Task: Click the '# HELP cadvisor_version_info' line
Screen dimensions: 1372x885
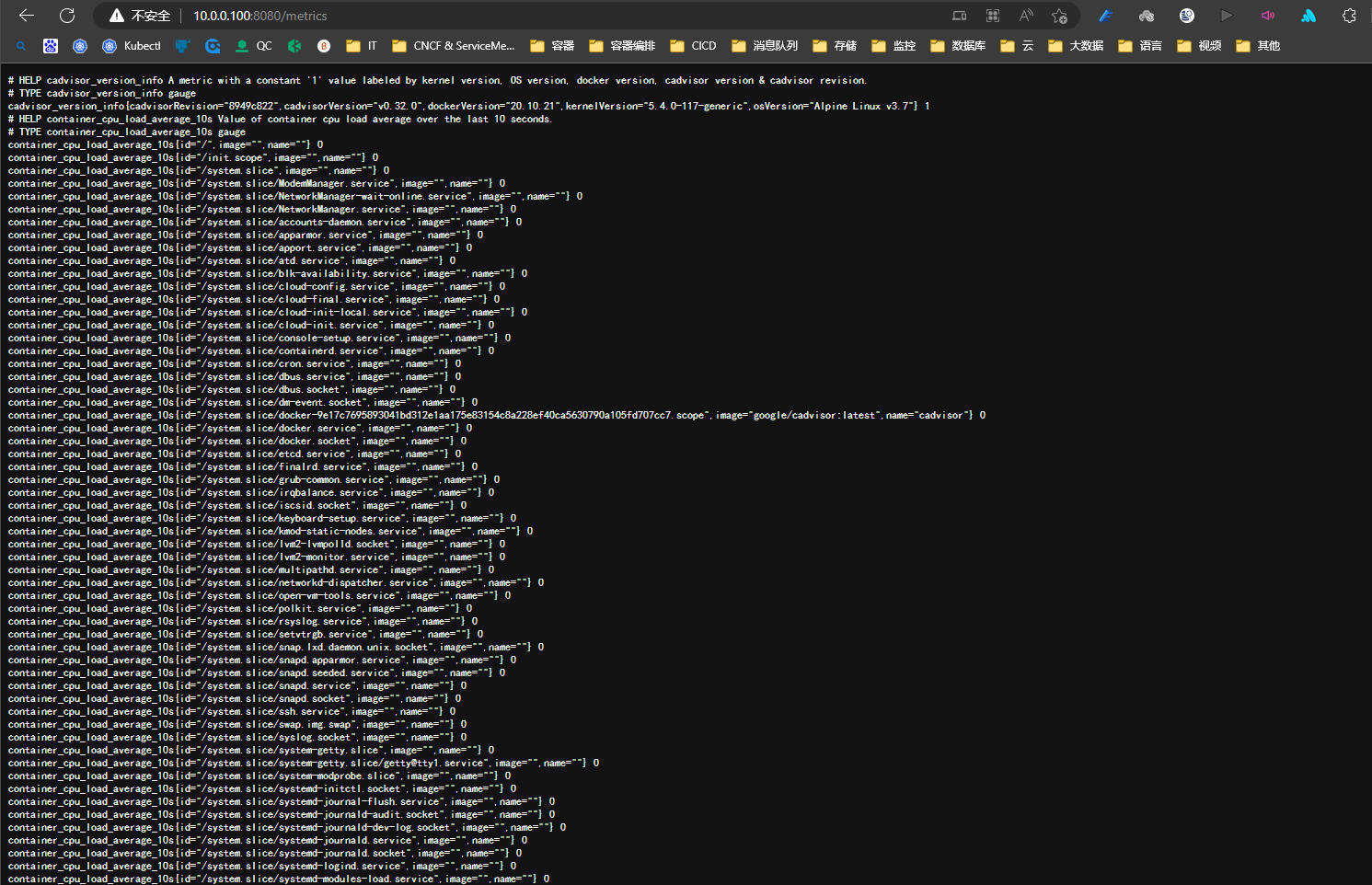Action: click(438, 80)
